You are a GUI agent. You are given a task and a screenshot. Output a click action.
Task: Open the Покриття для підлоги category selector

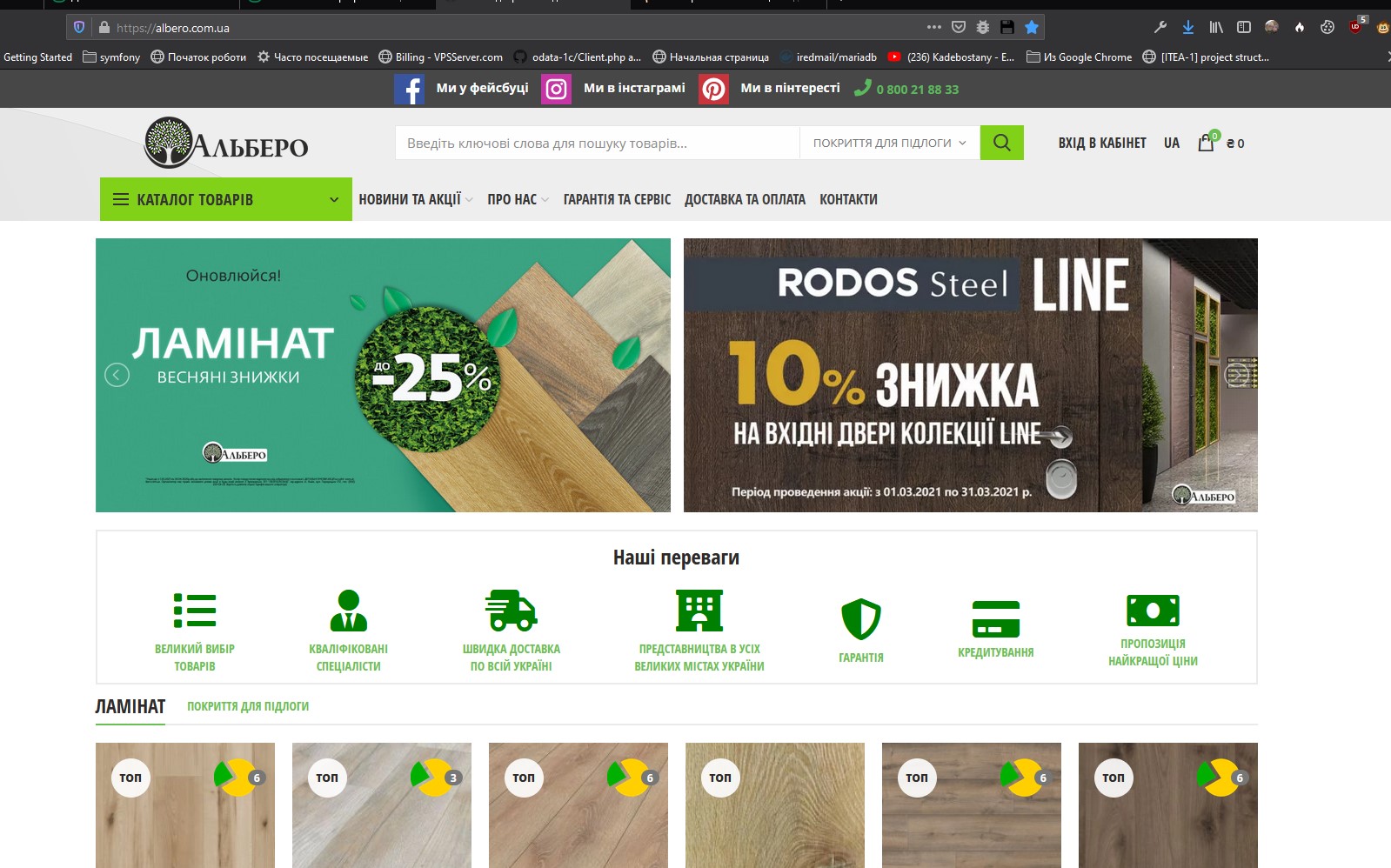tap(889, 143)
